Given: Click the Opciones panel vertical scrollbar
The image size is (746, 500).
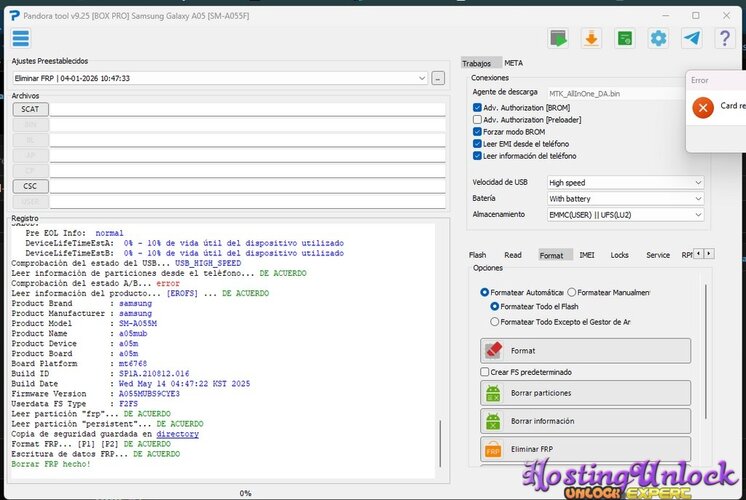Looking at the screenshot, I should 706,352.
